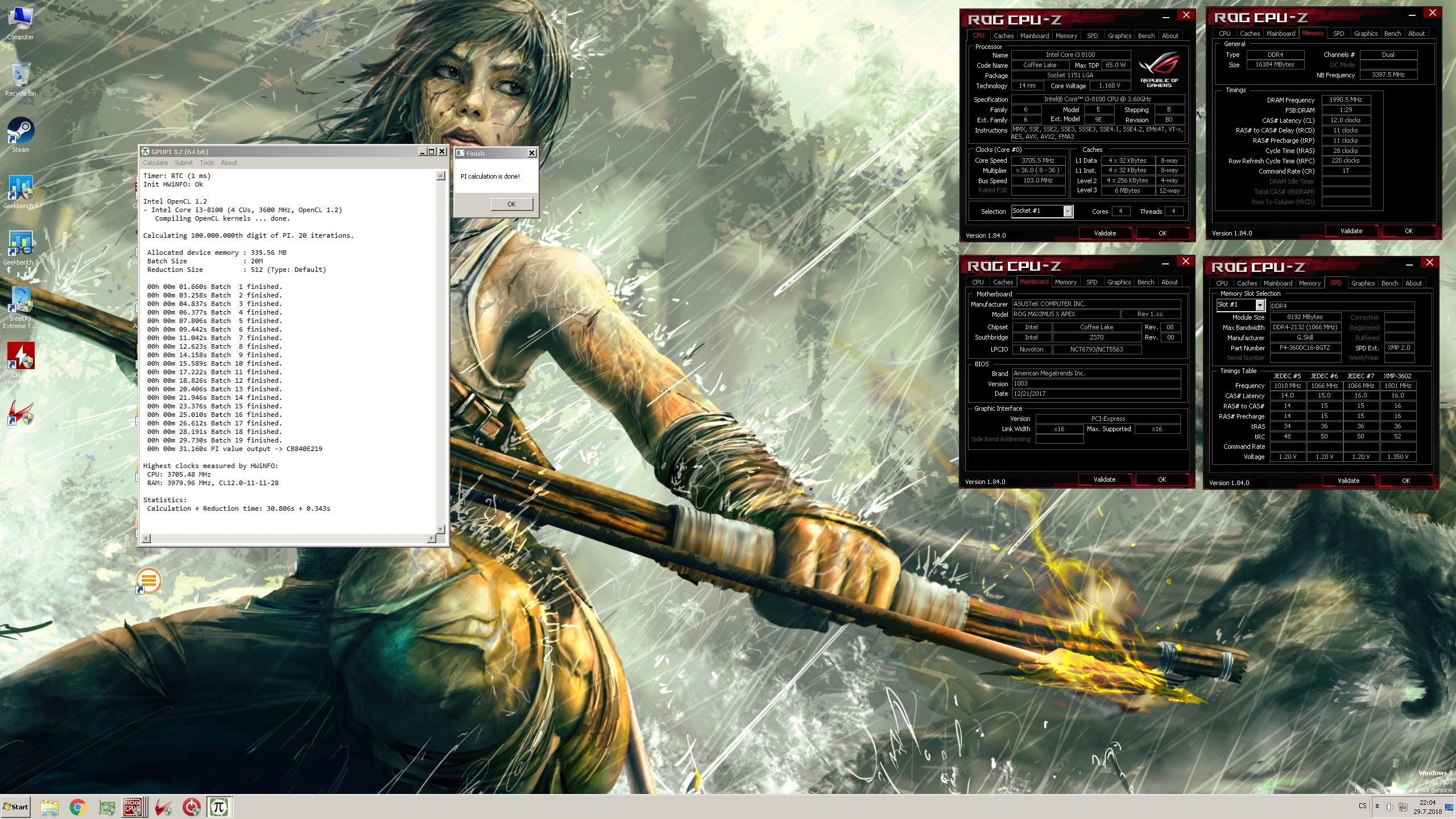Click the red winged taskbar icon
Screen dimensions: 1456x819
coord(164,807)
